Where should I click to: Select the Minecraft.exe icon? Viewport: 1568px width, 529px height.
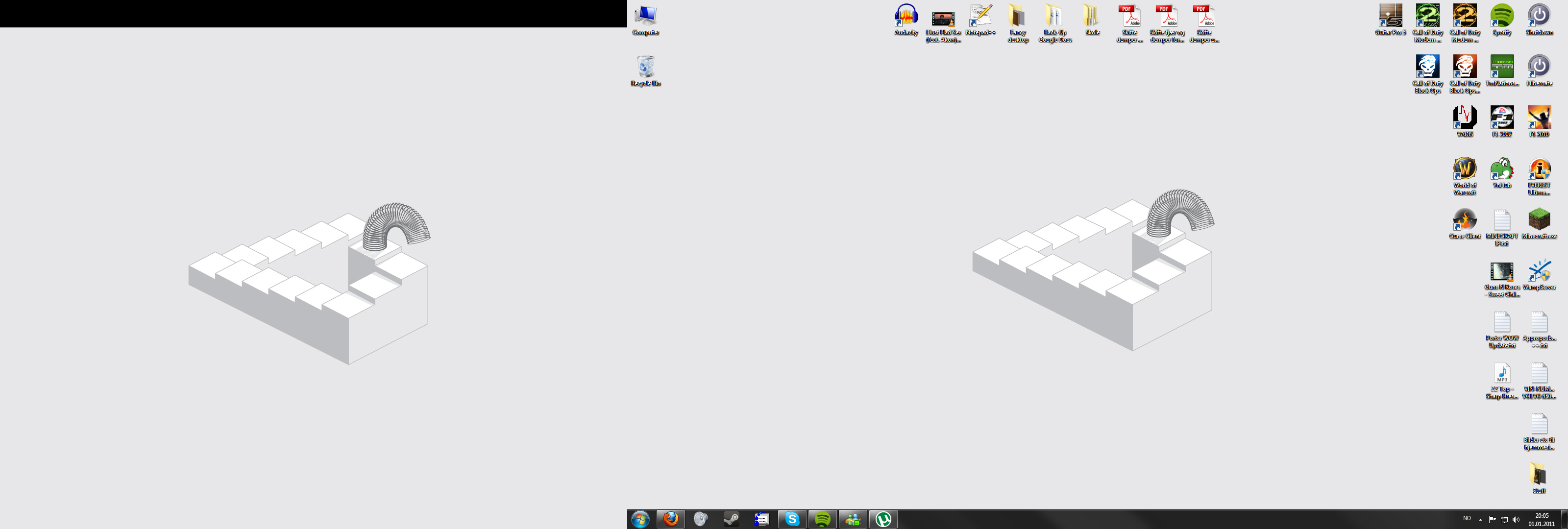[1539, 224]
